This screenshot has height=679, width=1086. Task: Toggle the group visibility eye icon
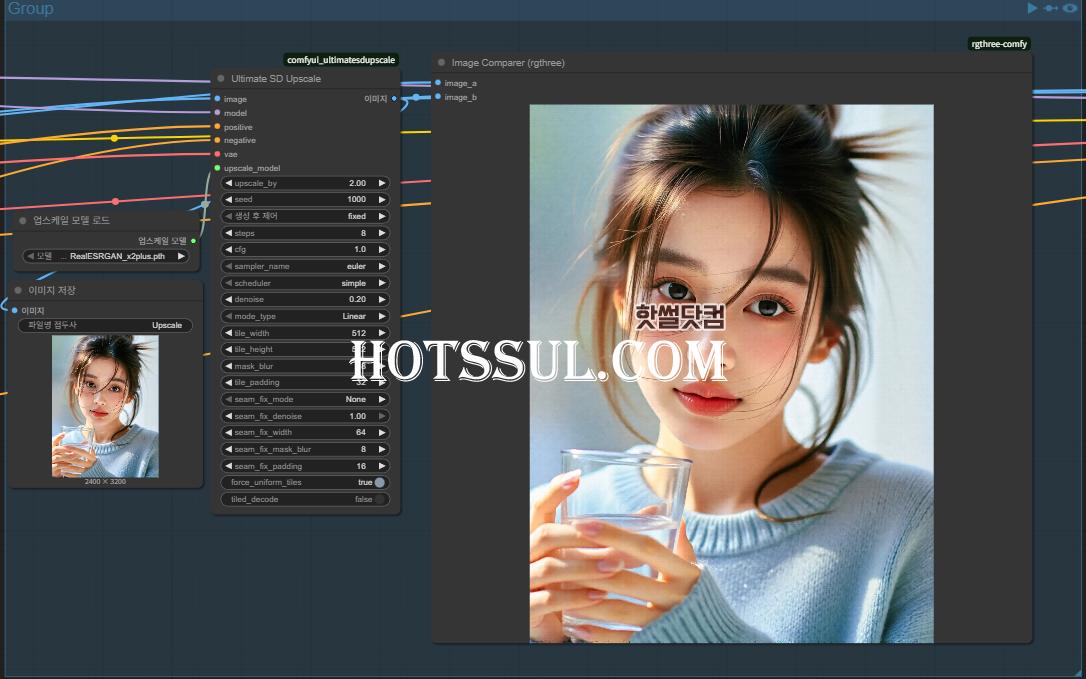(1070, 8)
